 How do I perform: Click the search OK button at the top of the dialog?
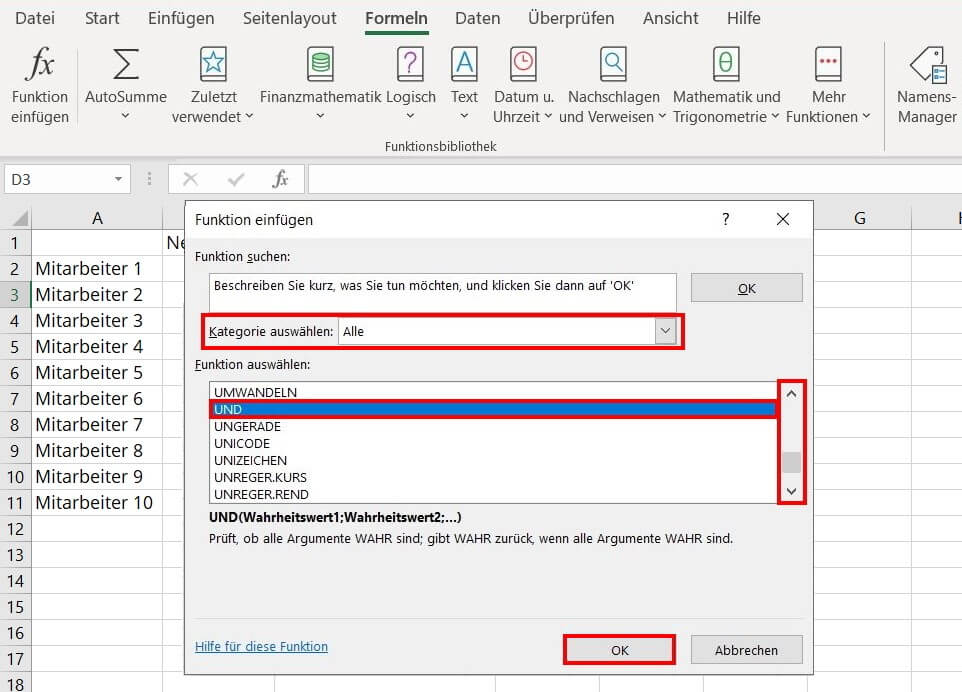pyautogui.click(x=747, y=288)
